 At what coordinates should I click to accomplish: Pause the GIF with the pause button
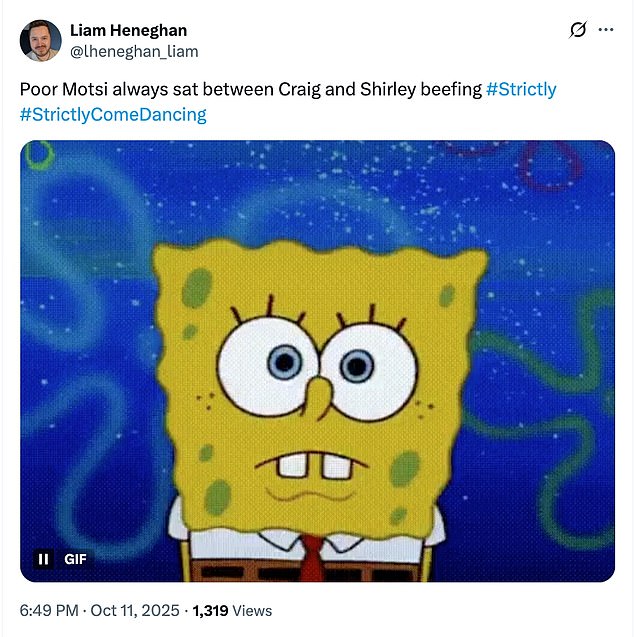(44, 559)
